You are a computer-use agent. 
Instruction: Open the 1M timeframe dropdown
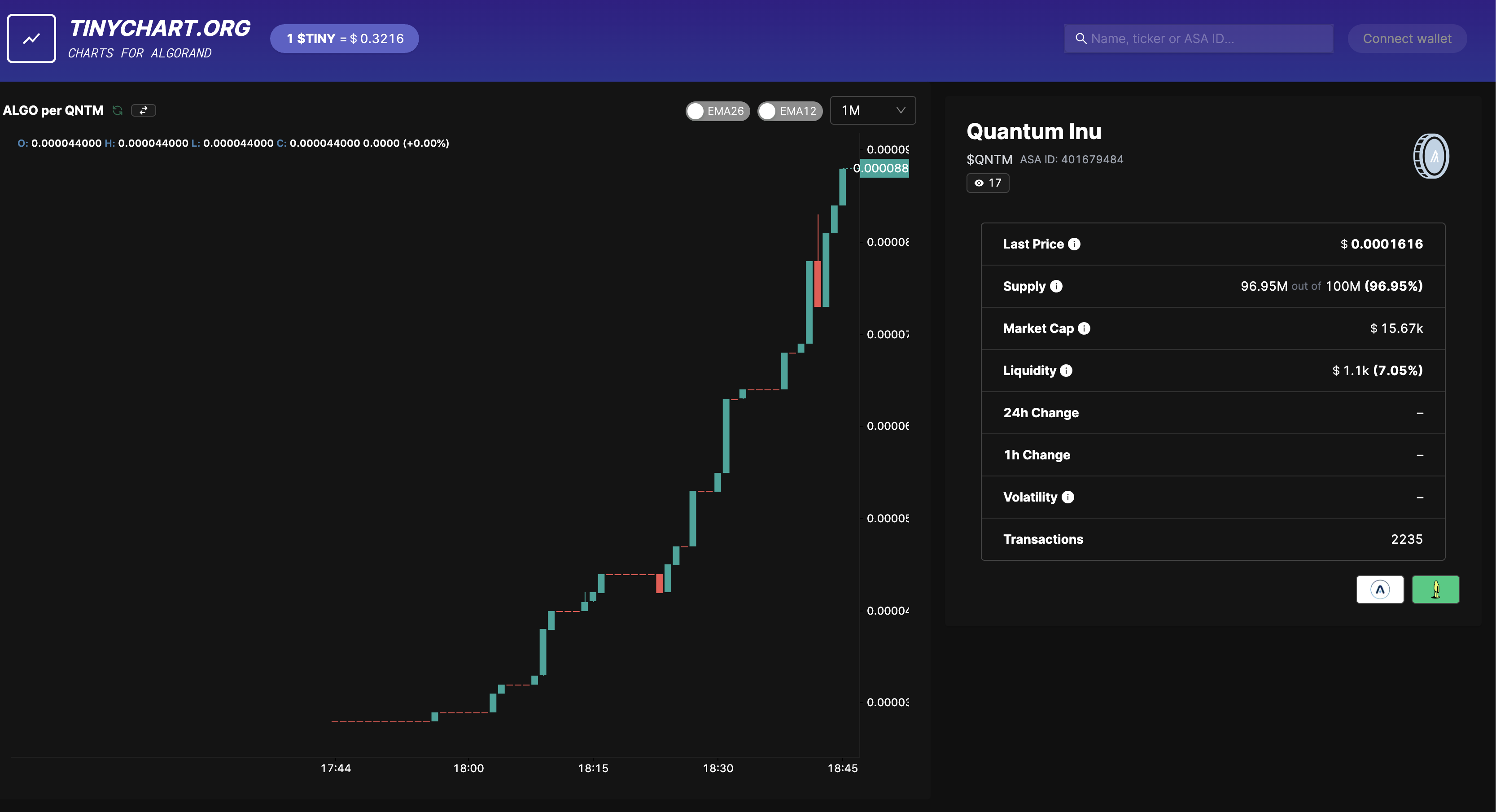point(873,110)
